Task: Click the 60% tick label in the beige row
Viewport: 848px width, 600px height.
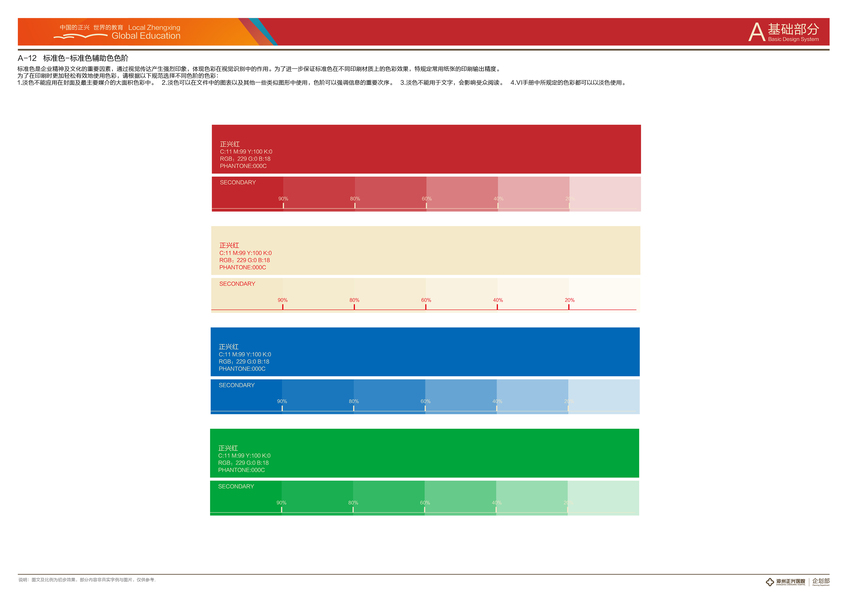Action: tap(426, 300)
